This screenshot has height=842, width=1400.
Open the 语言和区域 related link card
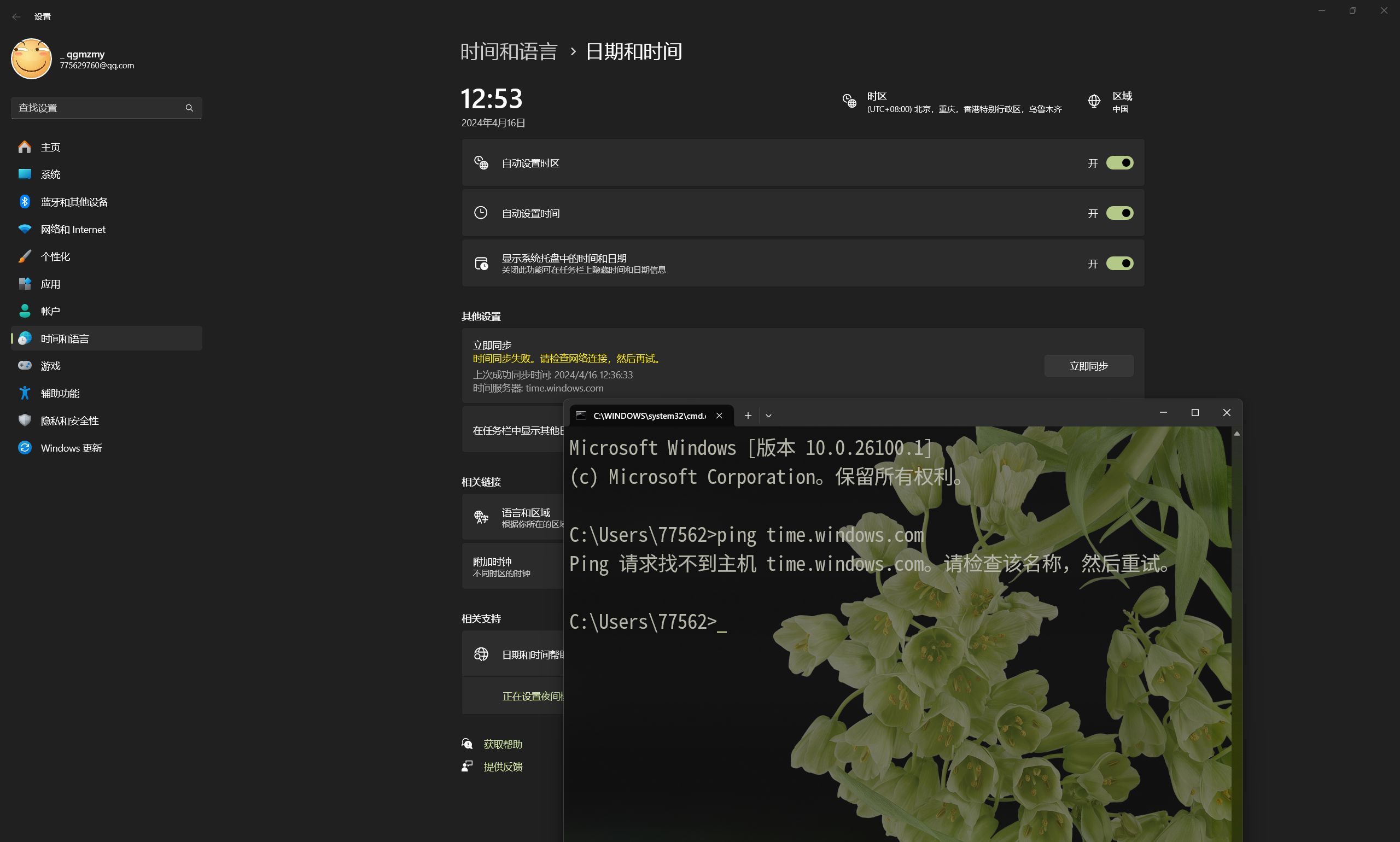512,517
